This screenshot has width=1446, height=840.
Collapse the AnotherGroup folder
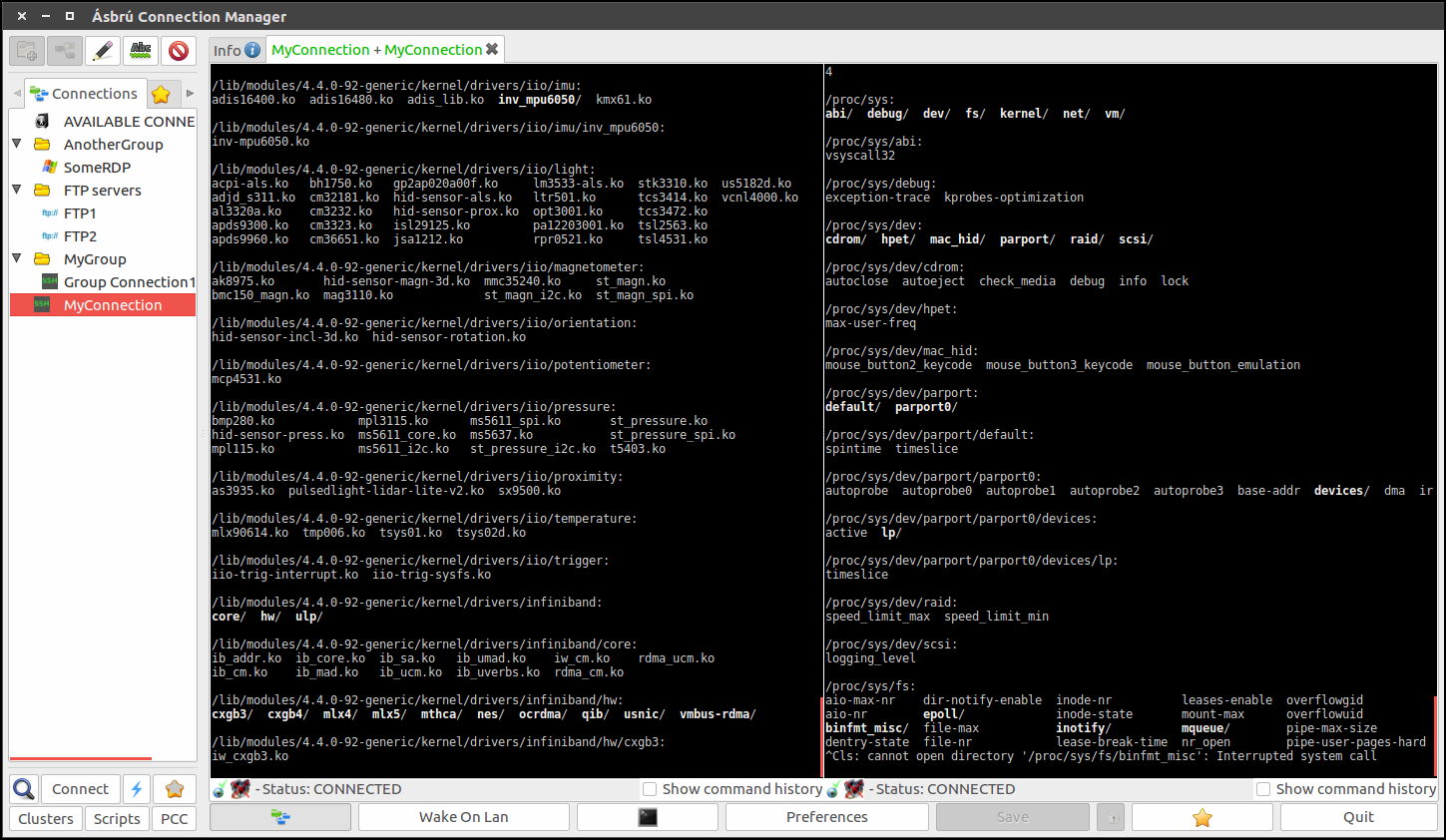coord(17,144)
